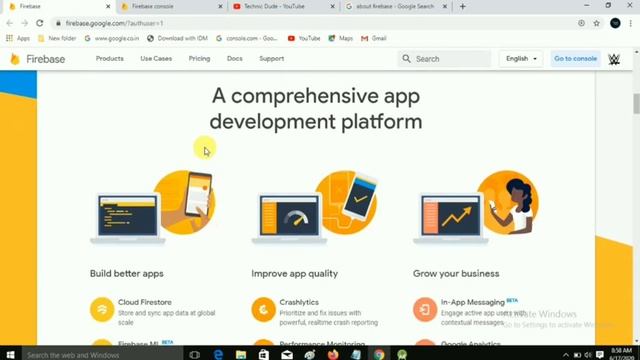This screenshot has height=360, width=640.
Task: Open Maps bookmark
Action: (341, 38)
